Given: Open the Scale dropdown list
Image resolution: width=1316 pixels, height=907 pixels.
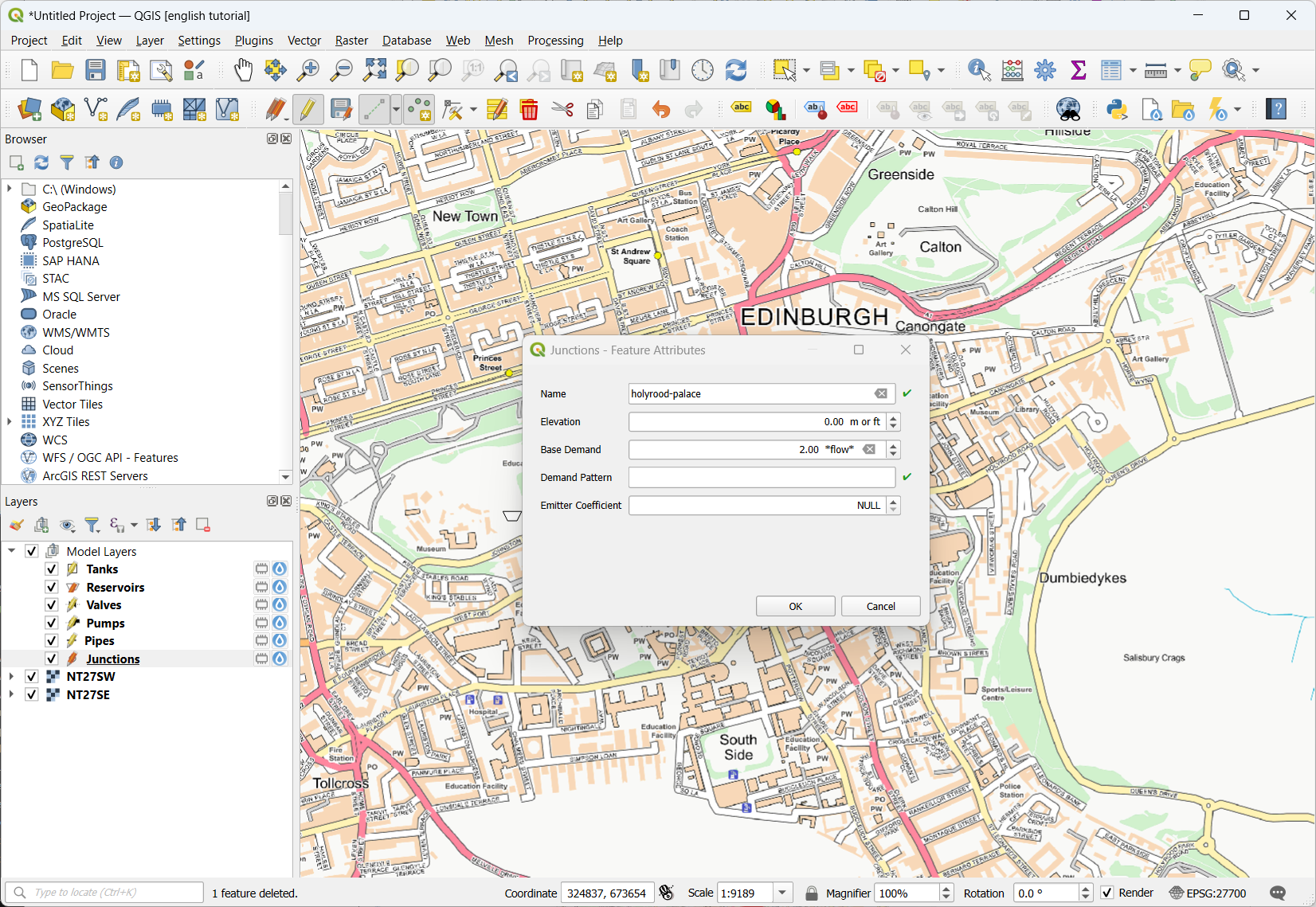Looking at the screenshot, I should click(x=782, y=893).
